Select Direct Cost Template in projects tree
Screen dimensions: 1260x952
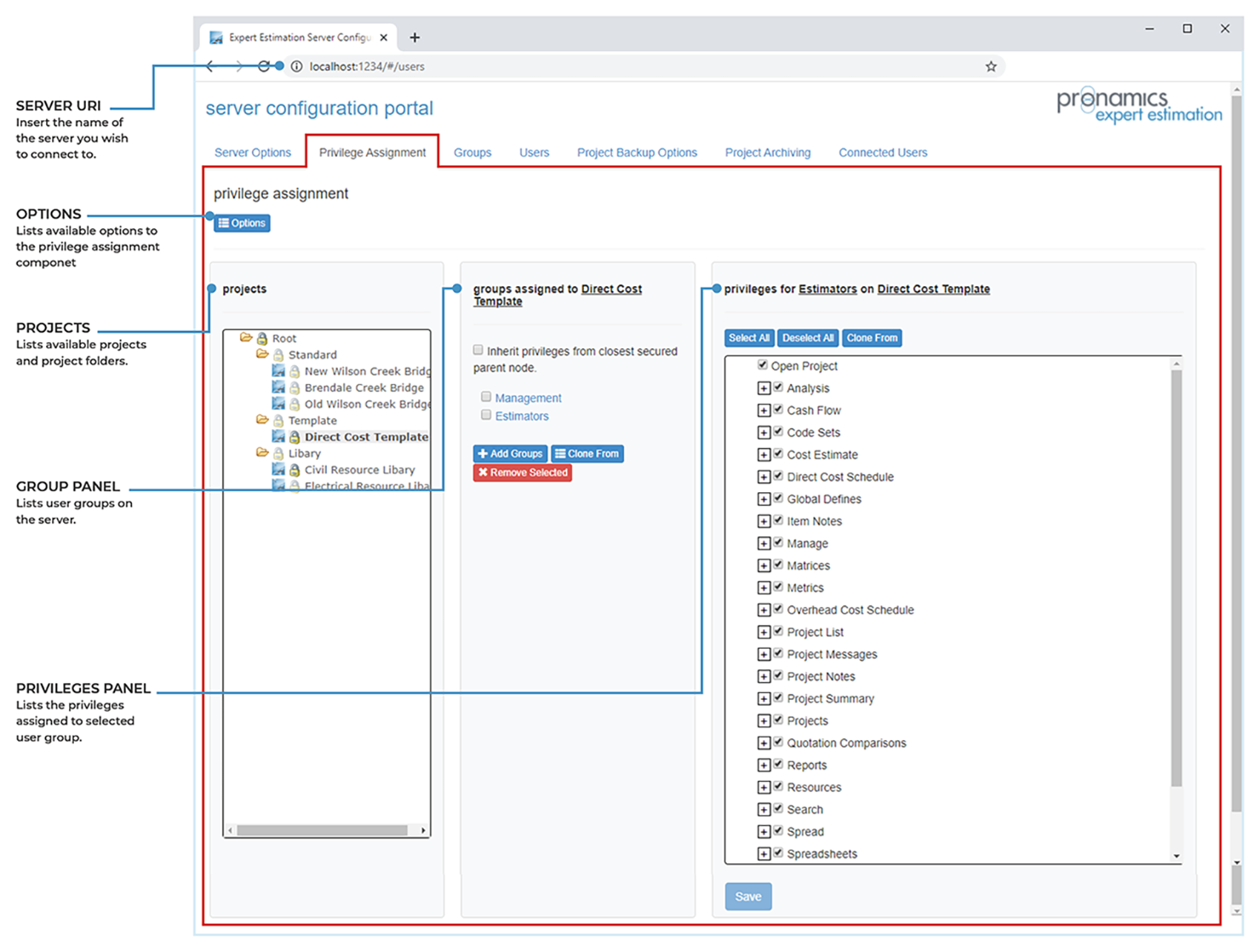[366, 437]
